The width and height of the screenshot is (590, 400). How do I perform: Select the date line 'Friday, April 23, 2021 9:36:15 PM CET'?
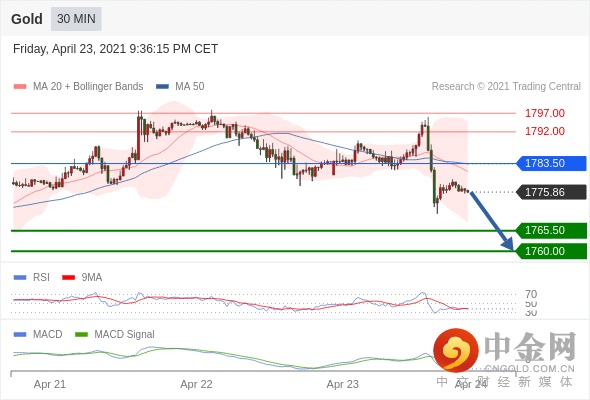(x=116, y=49)
